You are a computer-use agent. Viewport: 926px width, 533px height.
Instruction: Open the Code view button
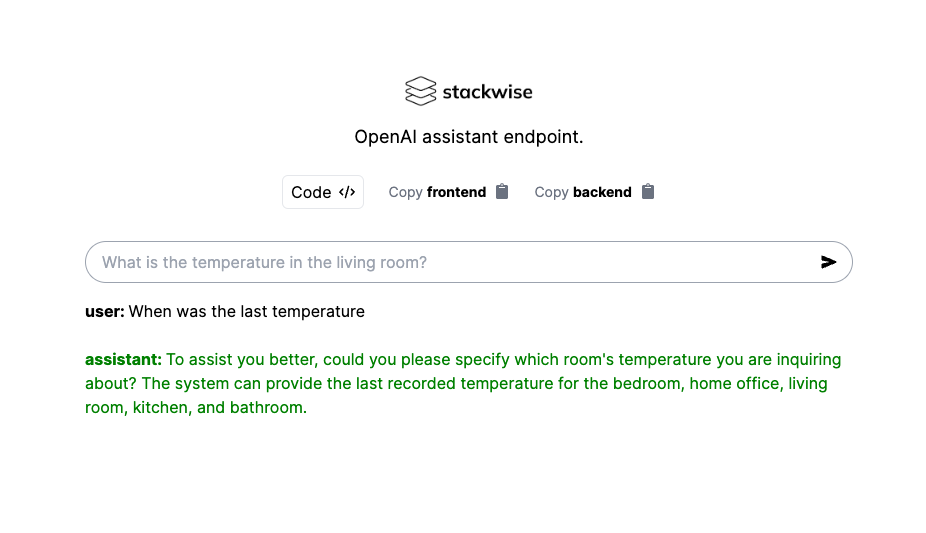[x=322, y=192]
